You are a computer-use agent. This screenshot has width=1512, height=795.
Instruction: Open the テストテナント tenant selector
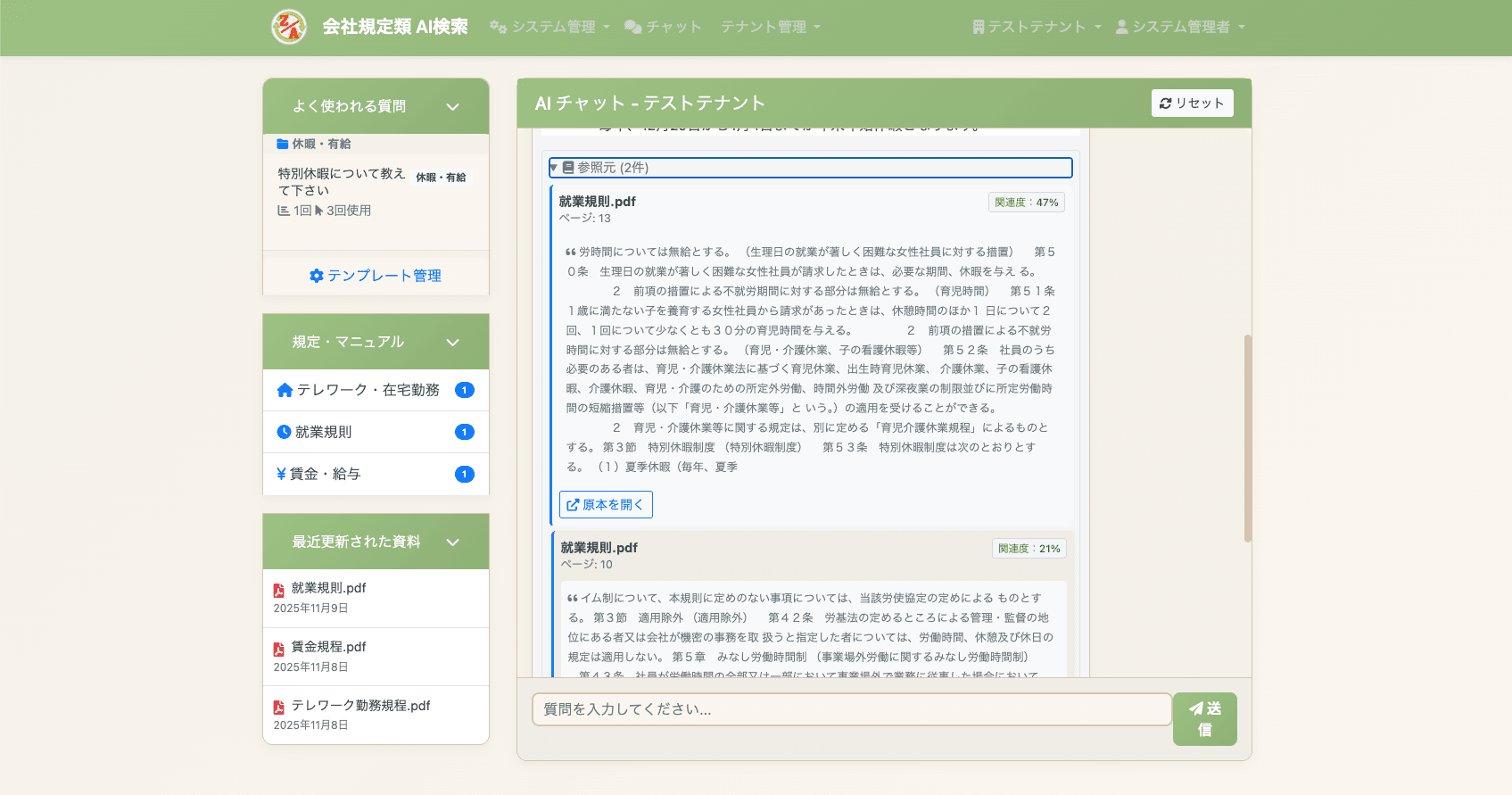point(1037,27)
